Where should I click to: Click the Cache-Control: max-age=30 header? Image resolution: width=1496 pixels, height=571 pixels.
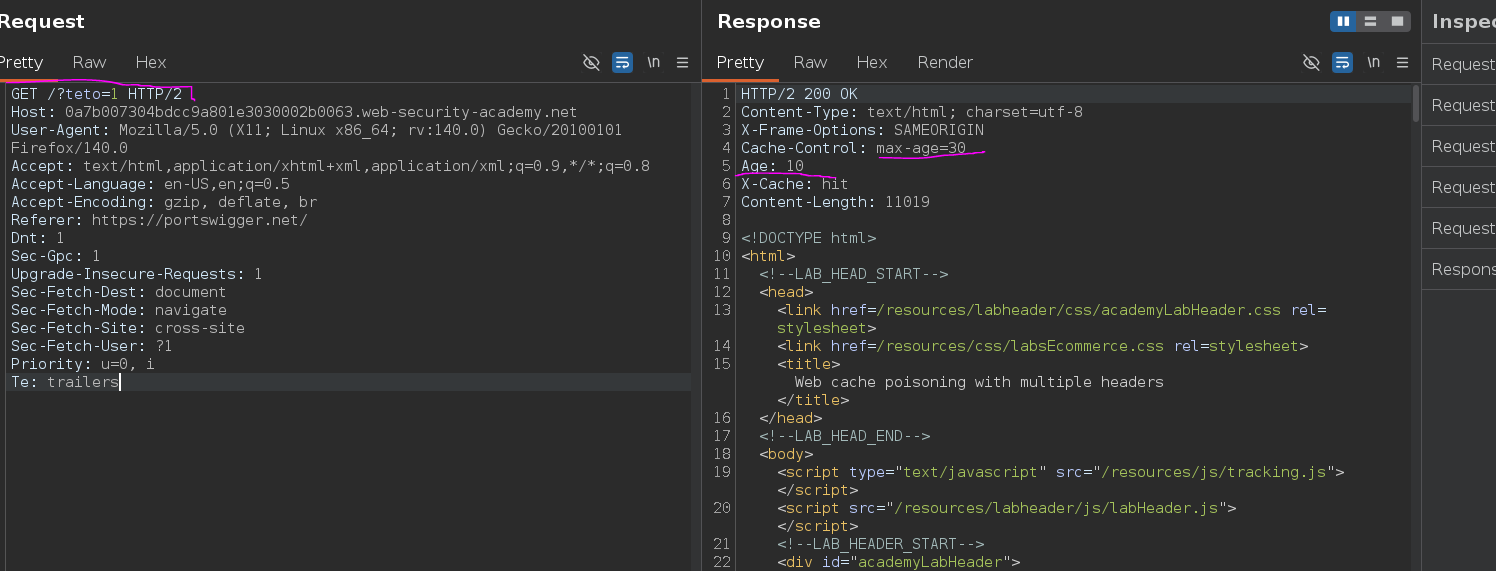[x=853, y=148]
